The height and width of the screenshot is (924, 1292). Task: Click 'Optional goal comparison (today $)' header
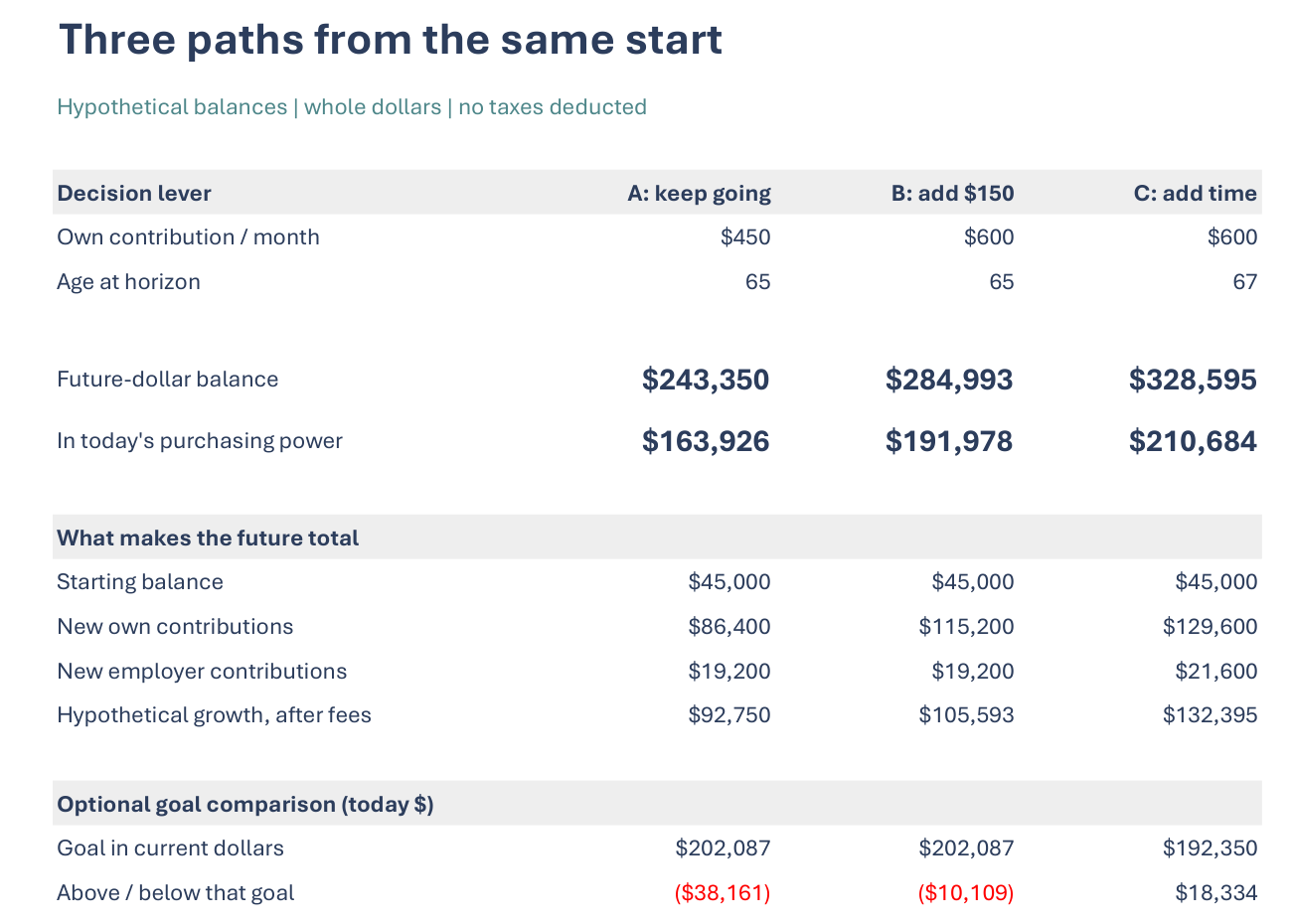point(245,805)
